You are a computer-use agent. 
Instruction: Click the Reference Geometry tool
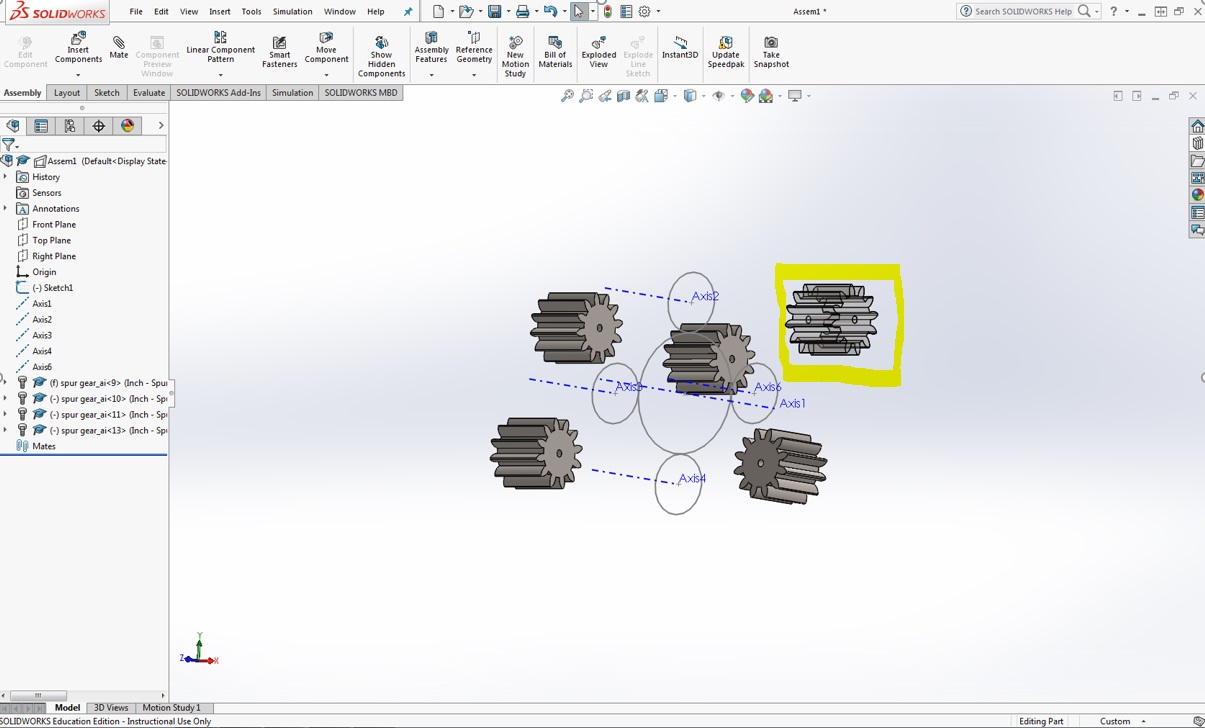coord(474,49)
